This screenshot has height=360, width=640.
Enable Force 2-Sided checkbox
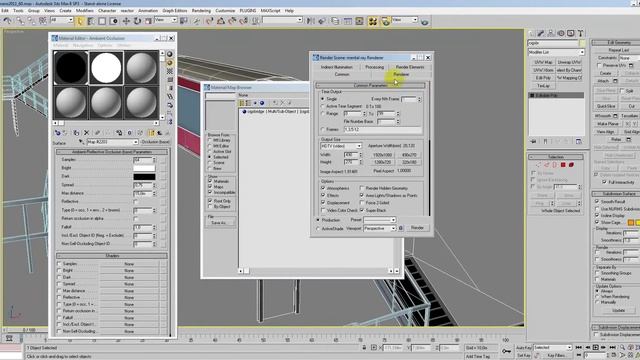[362, 203]
